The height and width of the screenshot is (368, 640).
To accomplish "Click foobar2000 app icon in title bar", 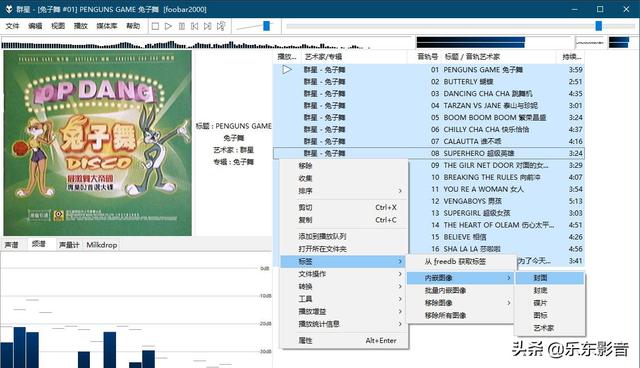I will [x=9, y=9].
